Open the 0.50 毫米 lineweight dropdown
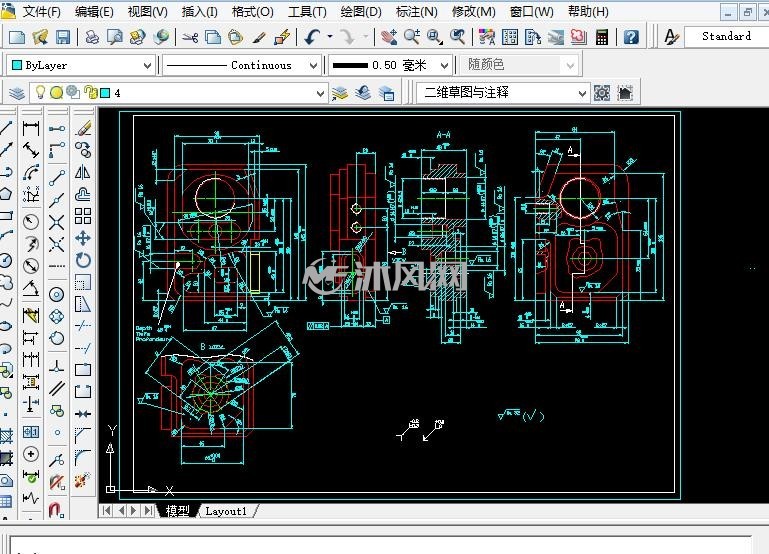Screen dimensions: 769x554 pos(390,65)
